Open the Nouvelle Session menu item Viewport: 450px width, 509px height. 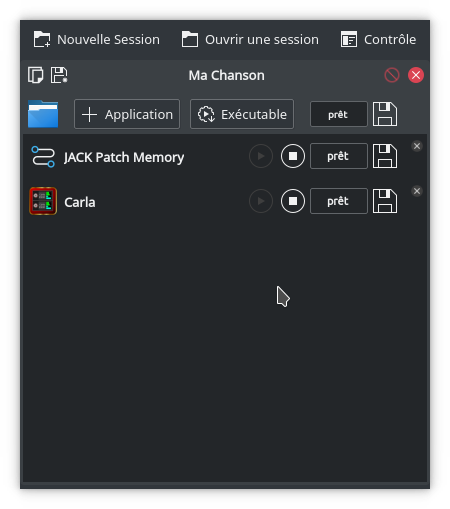tap(97, 40)
